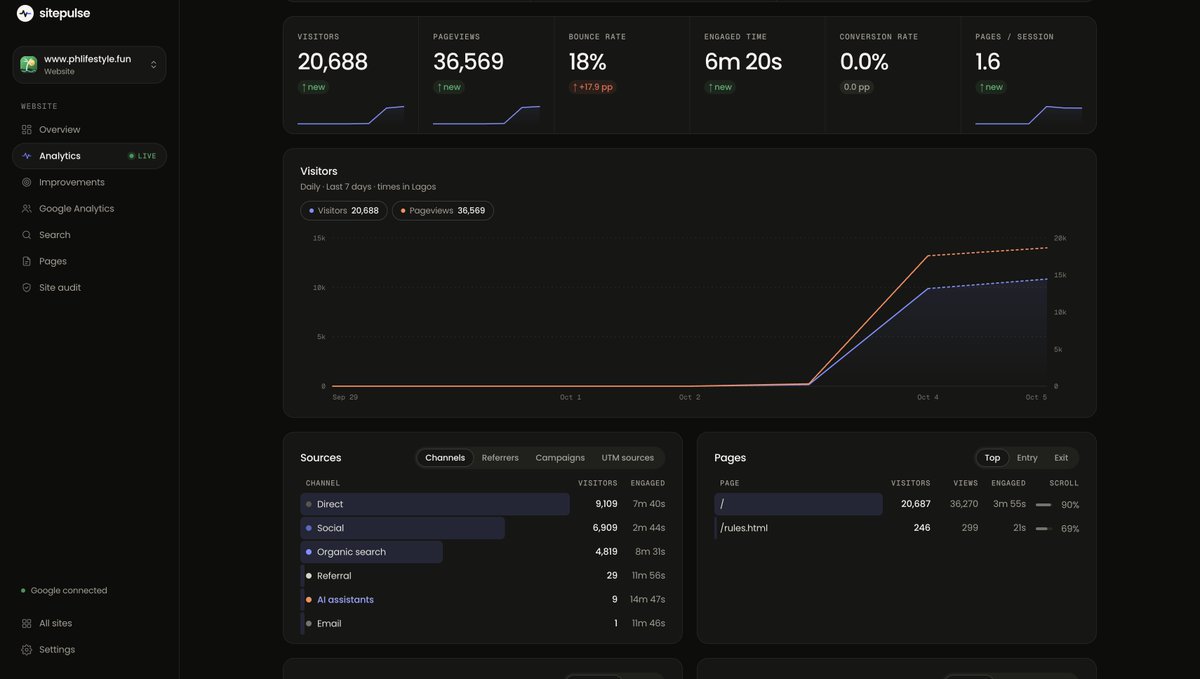Click the Overview grid icon
Screen dimensions: 1200x679
pyautogui.click(x=27, y=130)
